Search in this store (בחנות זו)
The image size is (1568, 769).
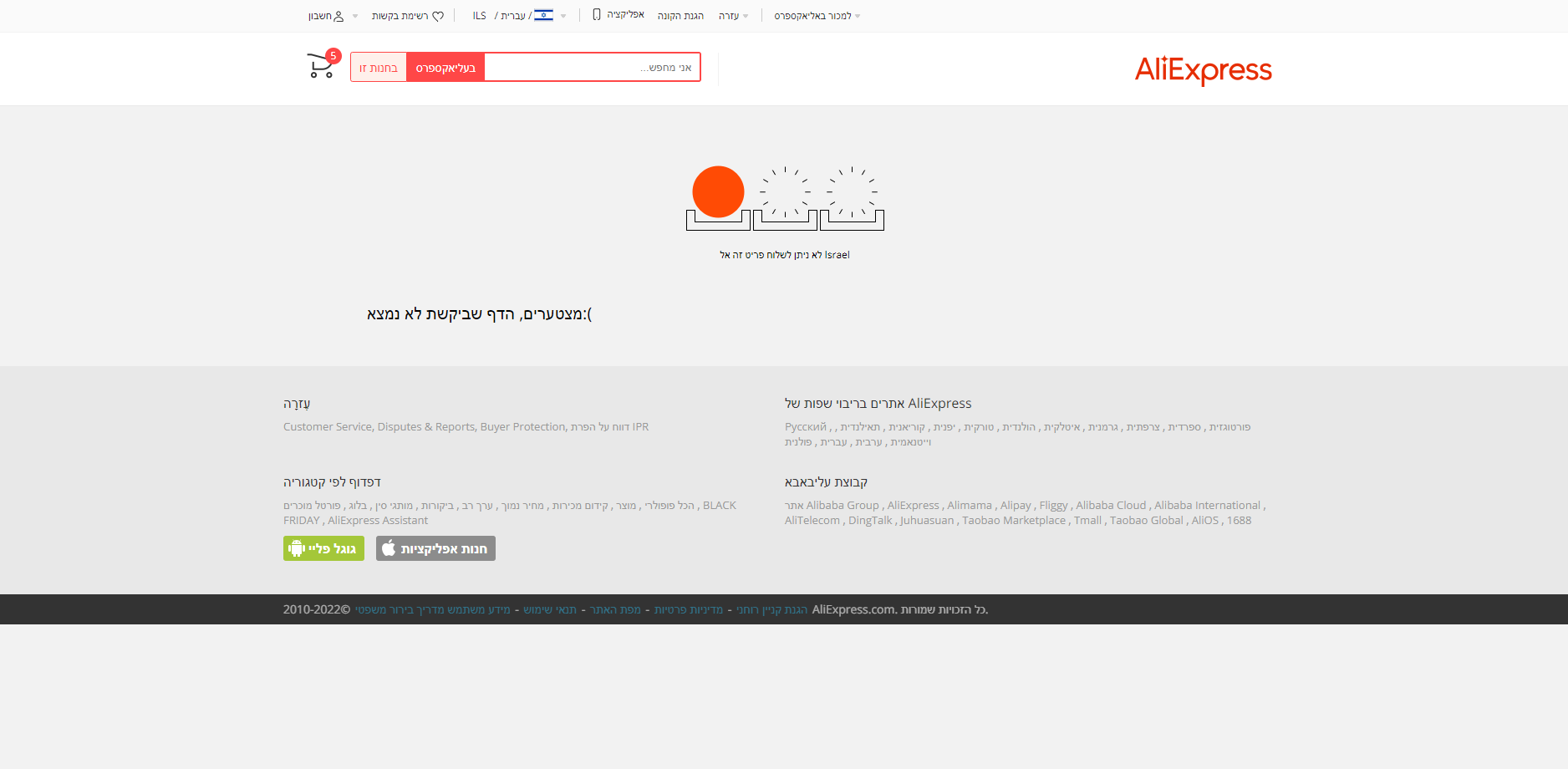tap(379, 68)
